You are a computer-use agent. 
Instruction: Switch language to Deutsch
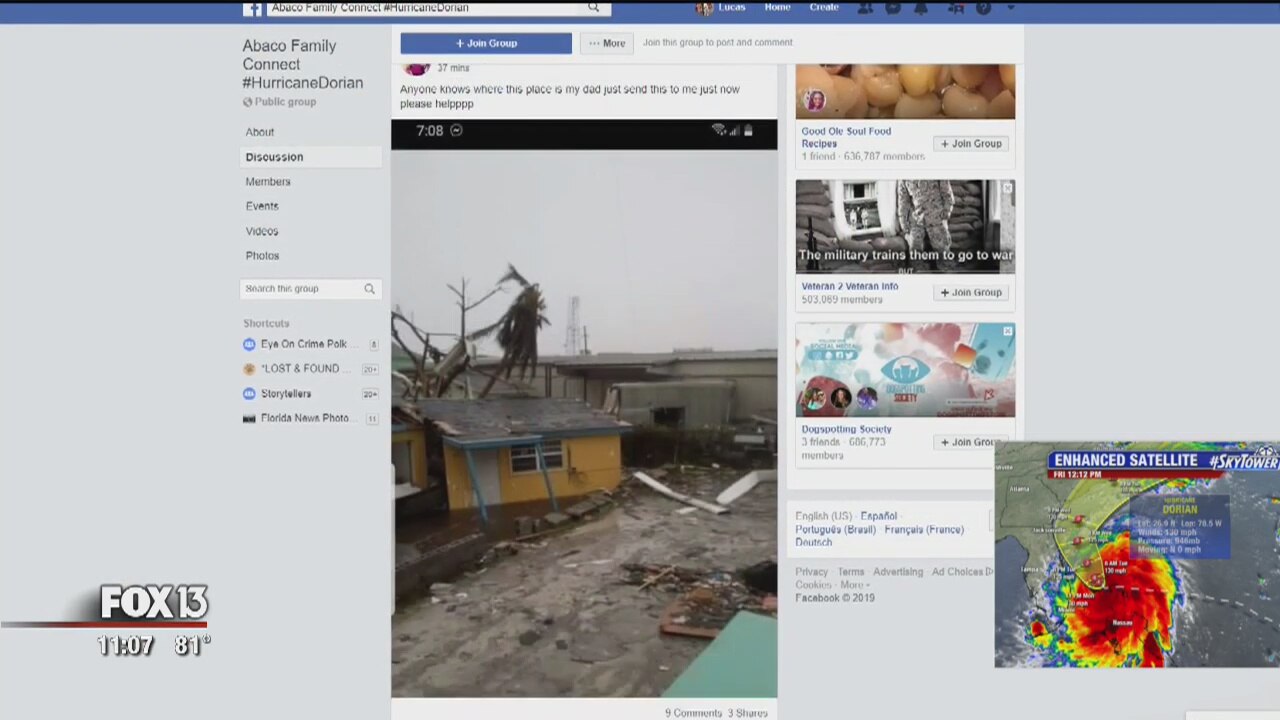click(813, 542)
